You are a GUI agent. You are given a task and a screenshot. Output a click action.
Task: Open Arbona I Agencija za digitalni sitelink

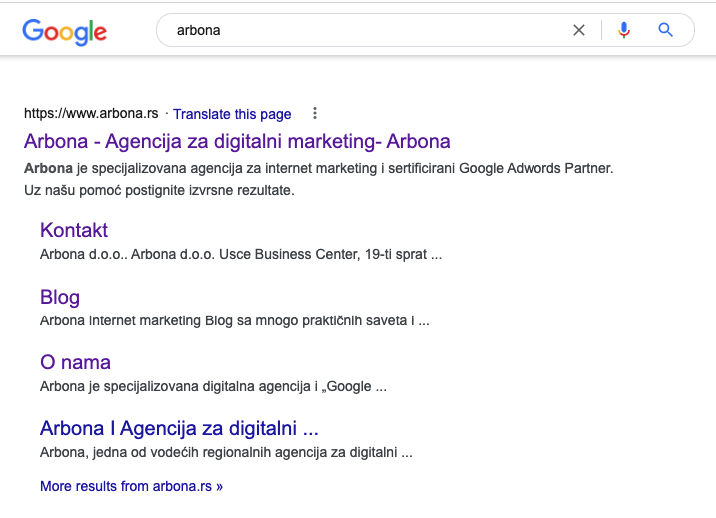pos(179,428)
